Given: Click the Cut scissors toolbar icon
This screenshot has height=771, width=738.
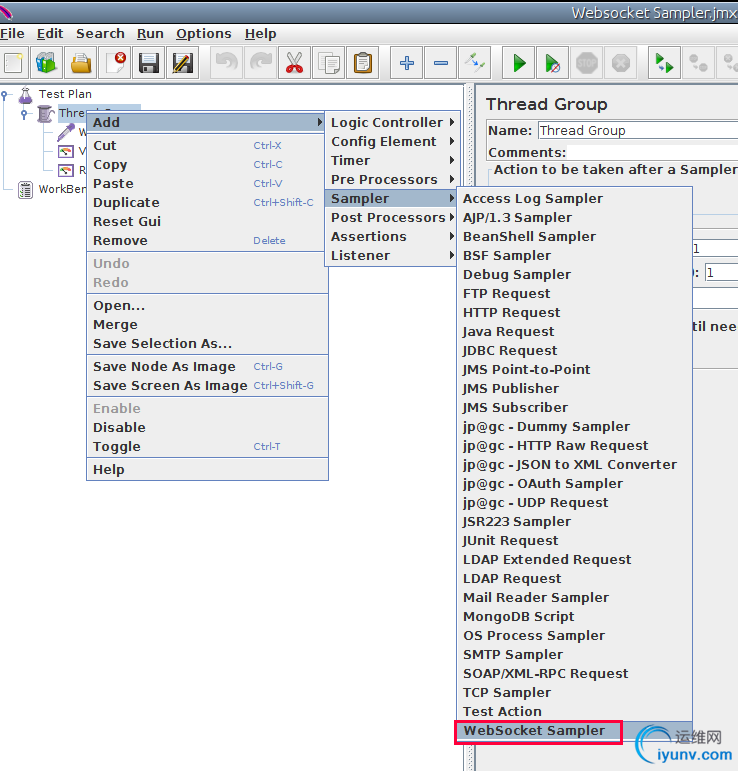Looking at the screenshot, I should (294, 63).
